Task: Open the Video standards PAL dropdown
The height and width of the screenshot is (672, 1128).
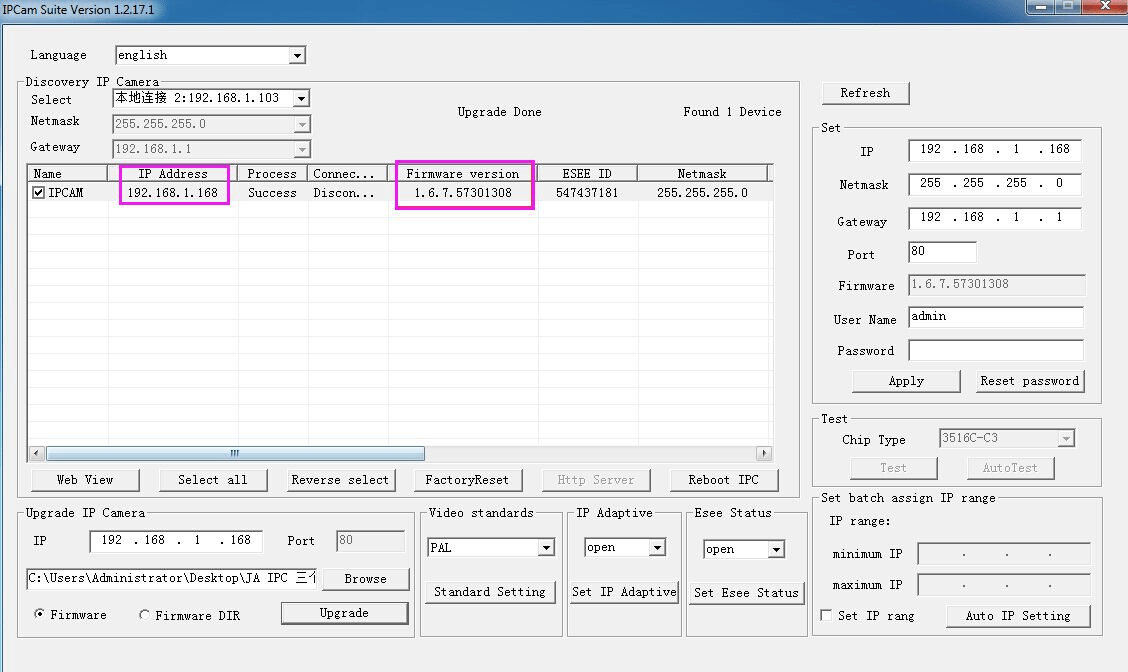Action: click(546, 548)
